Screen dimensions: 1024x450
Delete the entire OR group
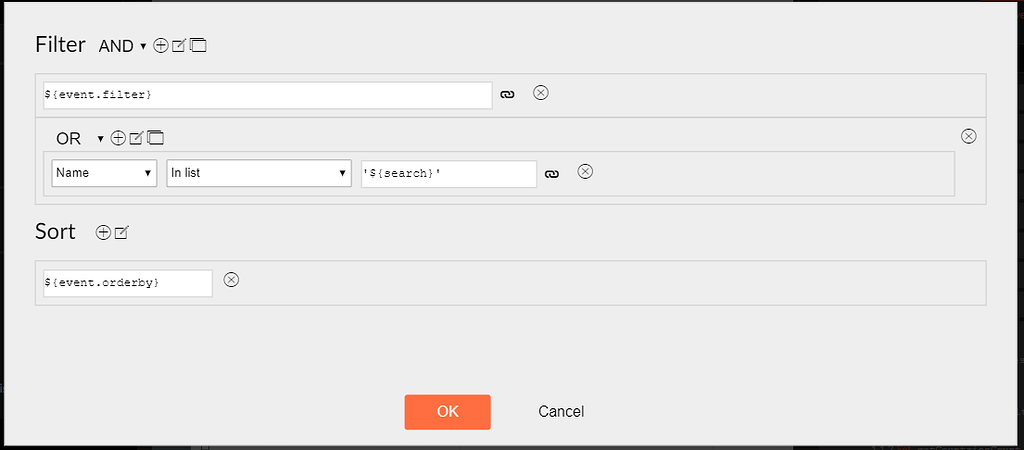(969, 136)
